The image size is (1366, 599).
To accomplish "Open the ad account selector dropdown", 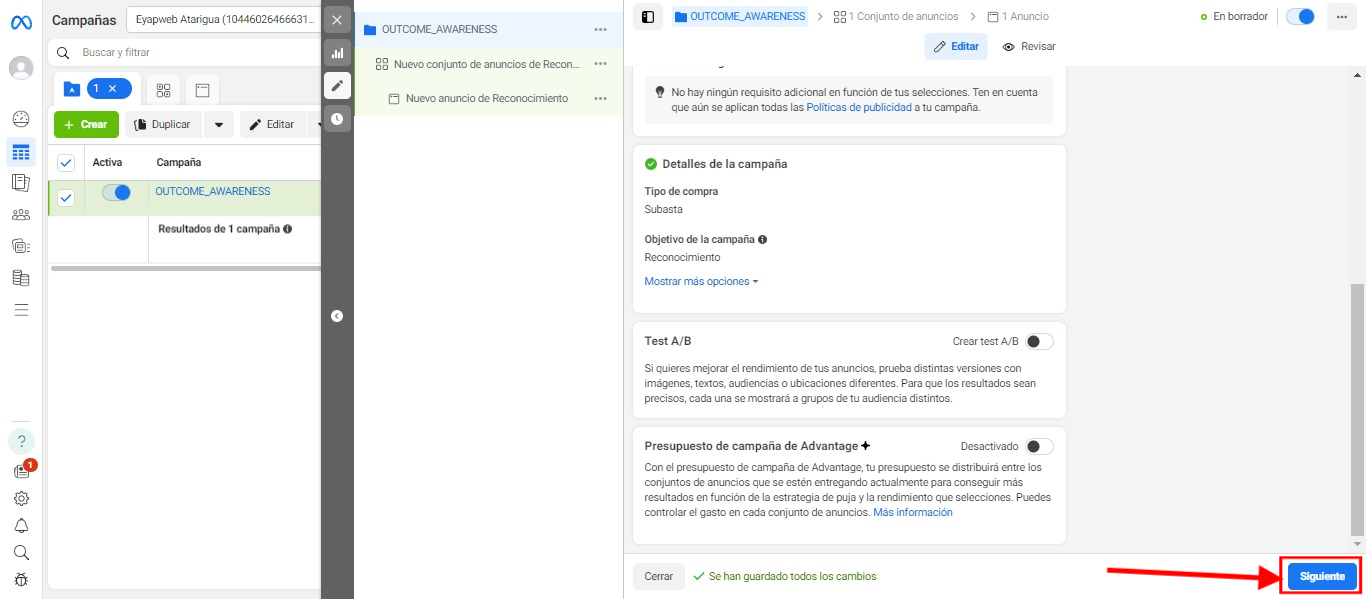I will 223,20.
